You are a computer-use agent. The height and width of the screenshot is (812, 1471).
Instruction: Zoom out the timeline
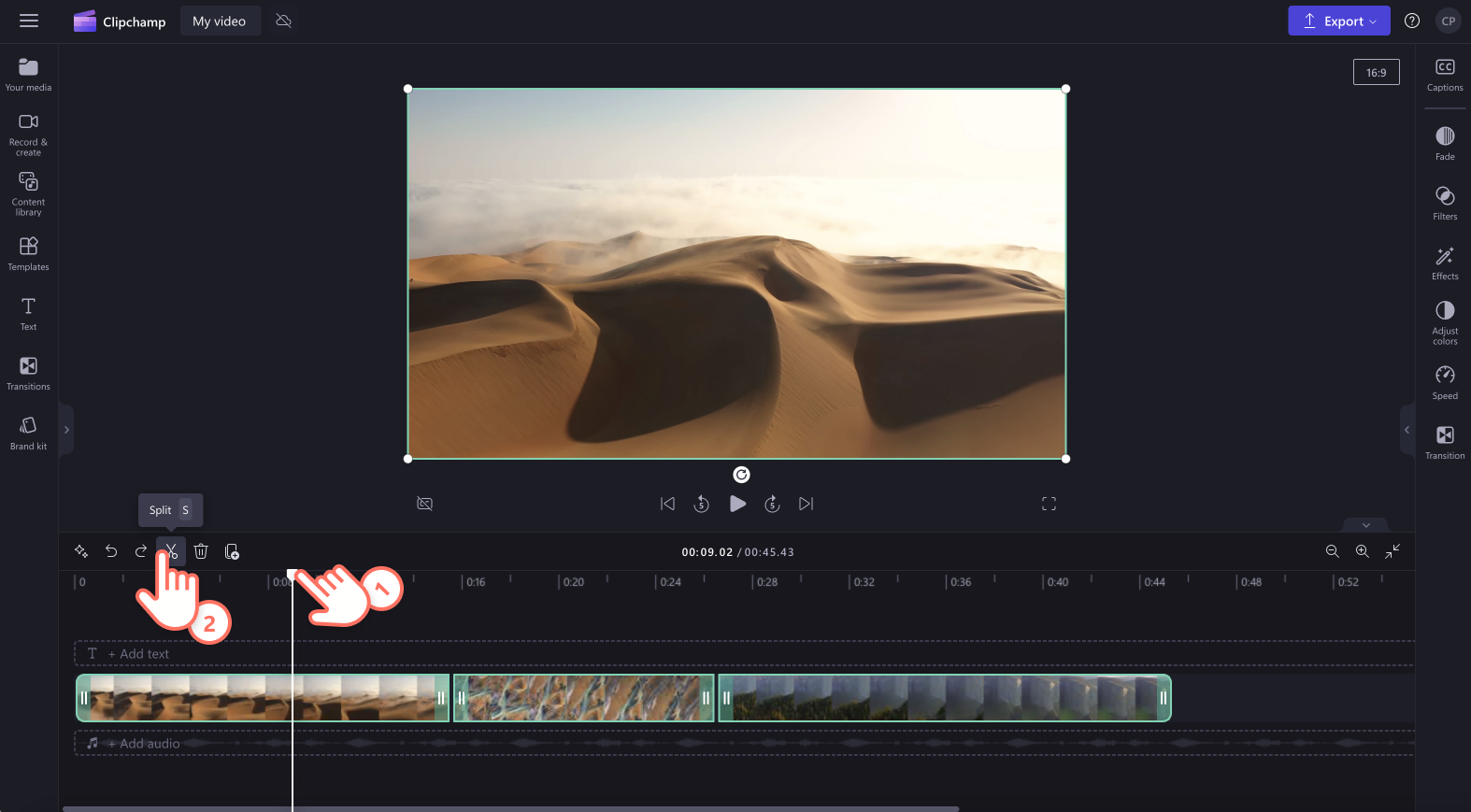click(x=1333, y=551)
